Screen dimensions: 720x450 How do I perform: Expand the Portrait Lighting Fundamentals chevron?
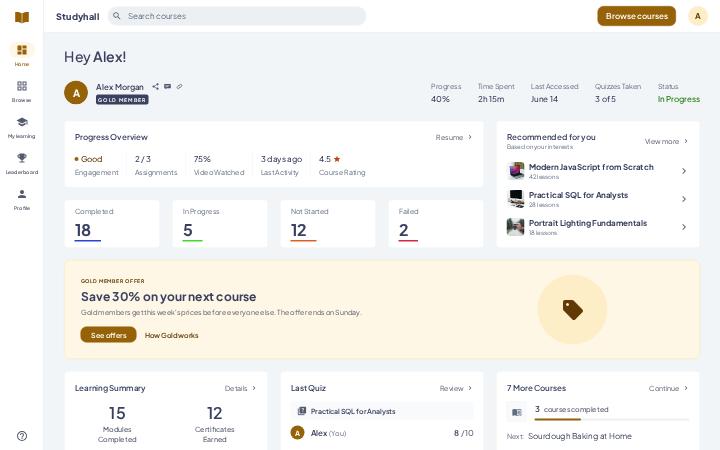click(x=684, y=227)
